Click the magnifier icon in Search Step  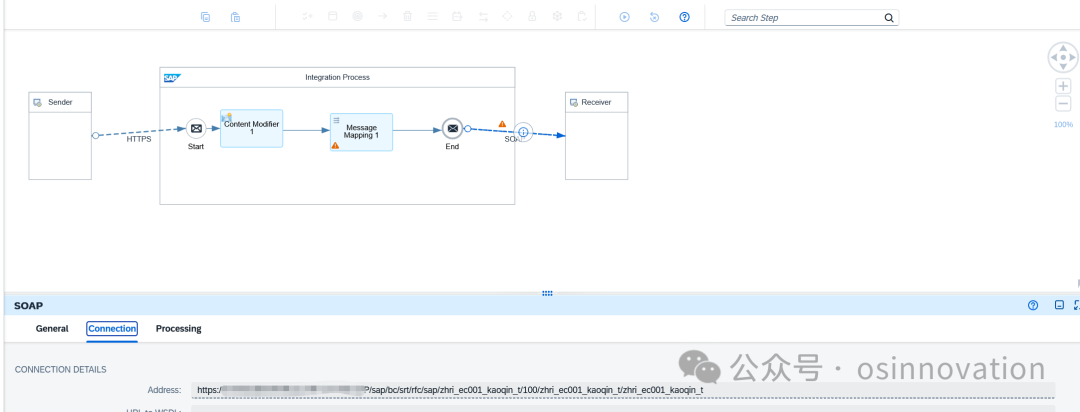tap(889, 18)
